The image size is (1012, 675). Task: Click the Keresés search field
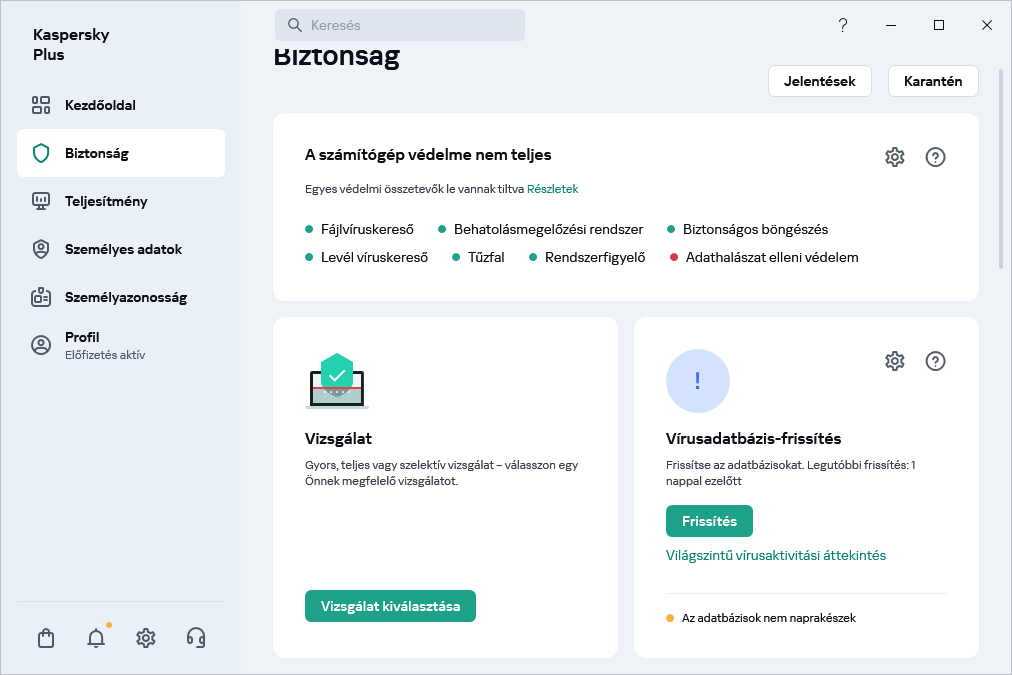tap(400, 25)
